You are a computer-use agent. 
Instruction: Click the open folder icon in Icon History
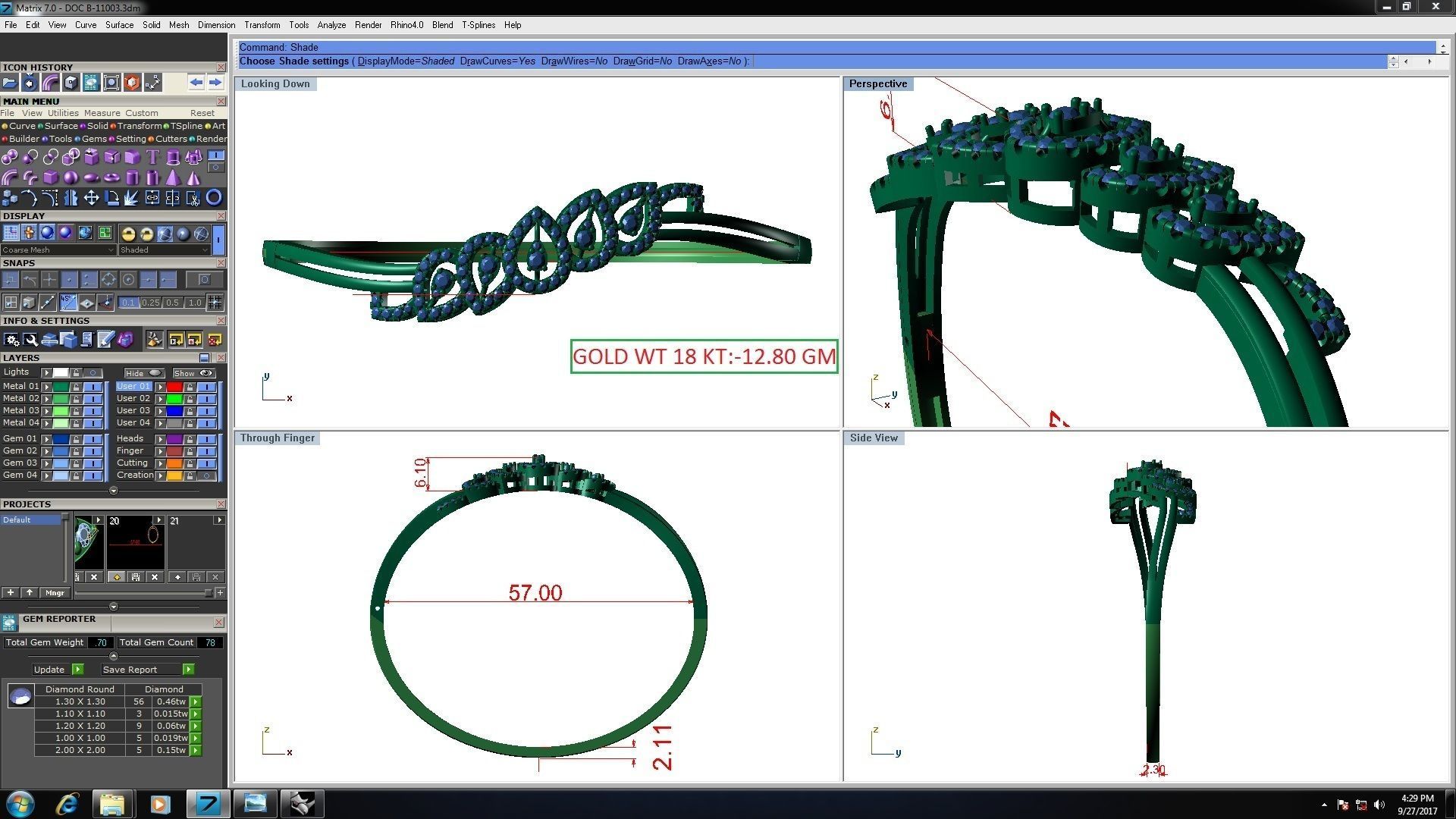click(10, 83)
